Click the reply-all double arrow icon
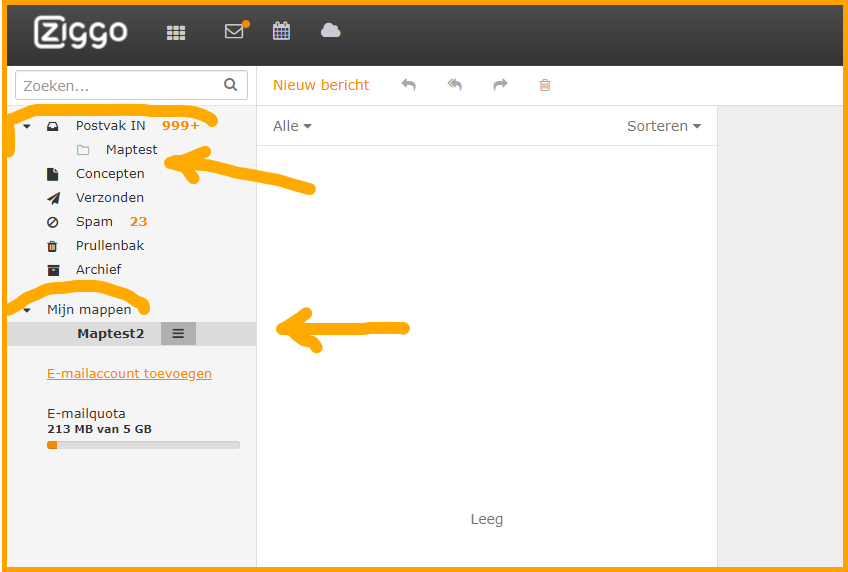The width and height of the screenshot is (848, 572). tap(454, 85)
